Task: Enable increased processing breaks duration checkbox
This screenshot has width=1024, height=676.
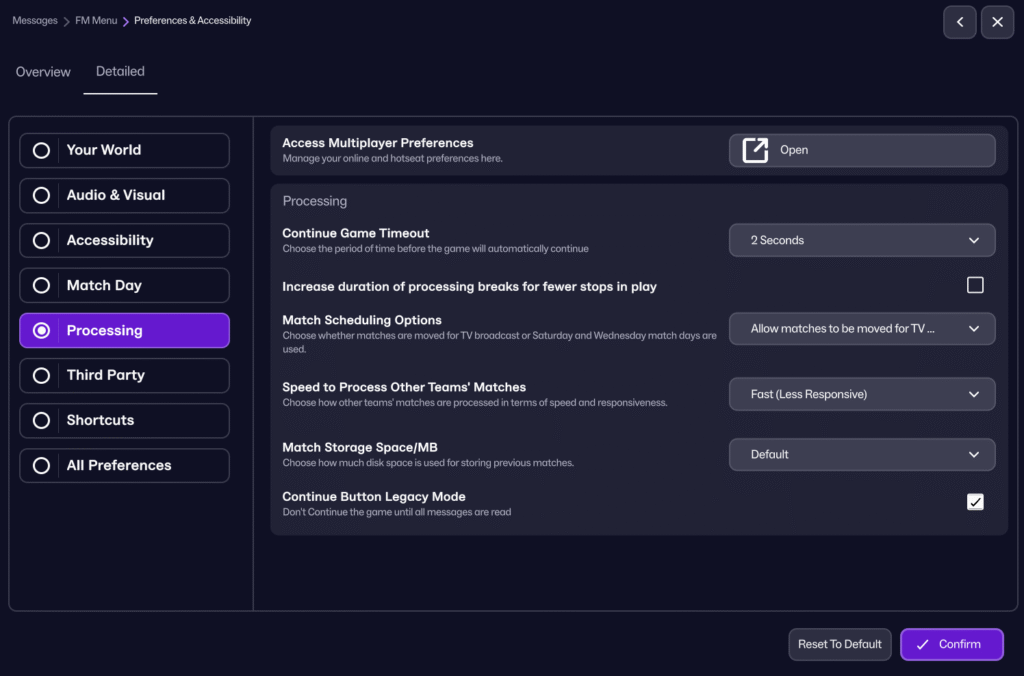Action: [x=975, y=286]
